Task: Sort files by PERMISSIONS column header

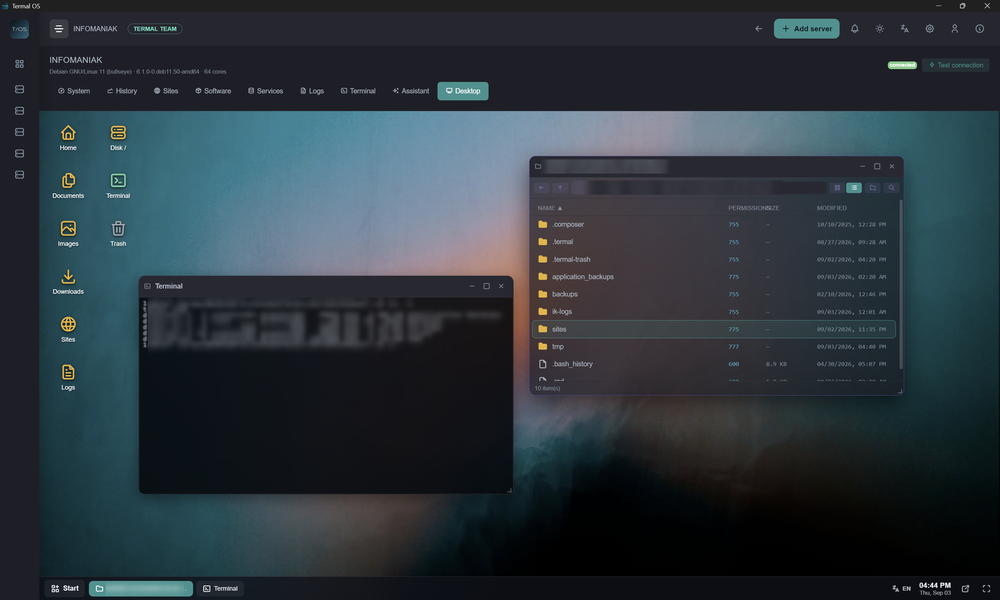Action: (747, 208)
